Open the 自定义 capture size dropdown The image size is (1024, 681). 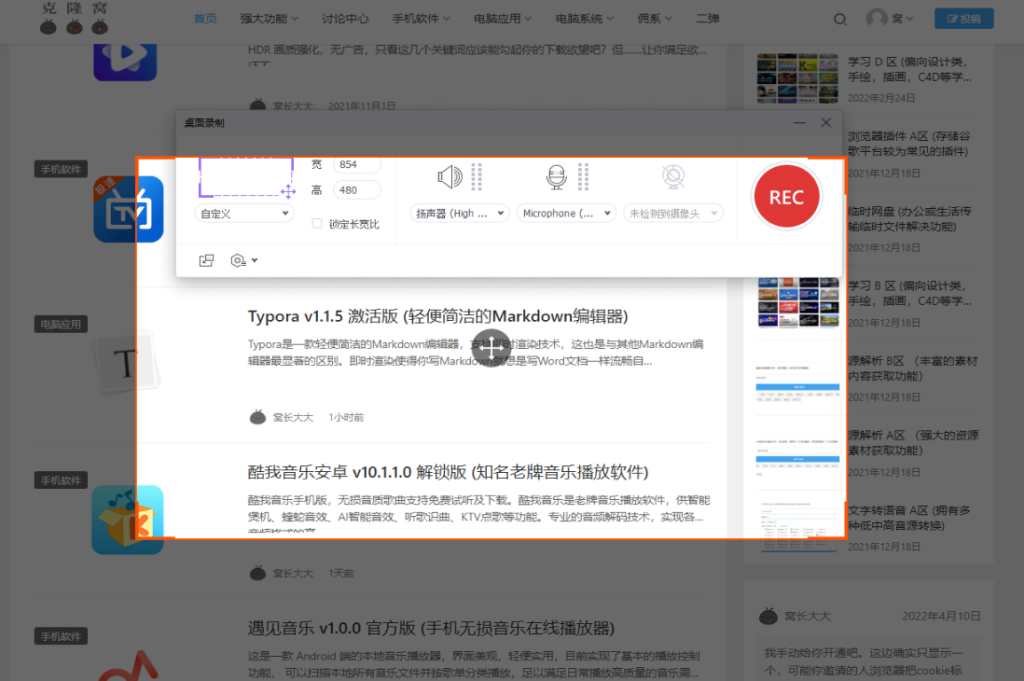244,214
